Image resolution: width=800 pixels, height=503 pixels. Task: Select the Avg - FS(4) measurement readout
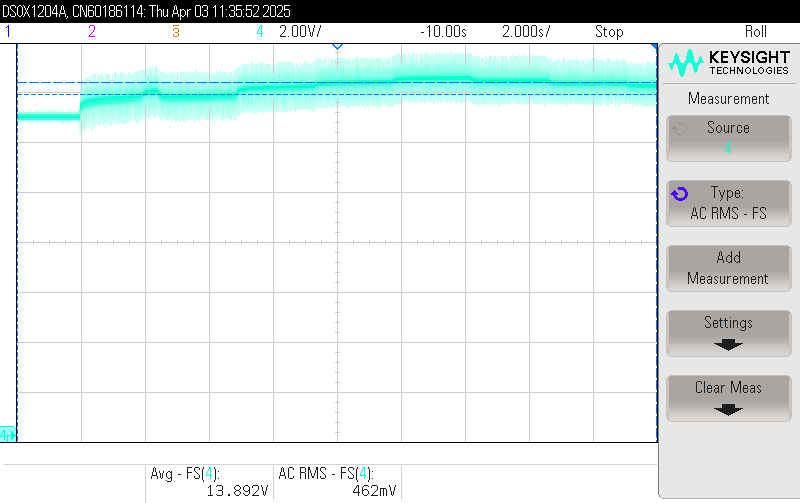coord(208,482)
